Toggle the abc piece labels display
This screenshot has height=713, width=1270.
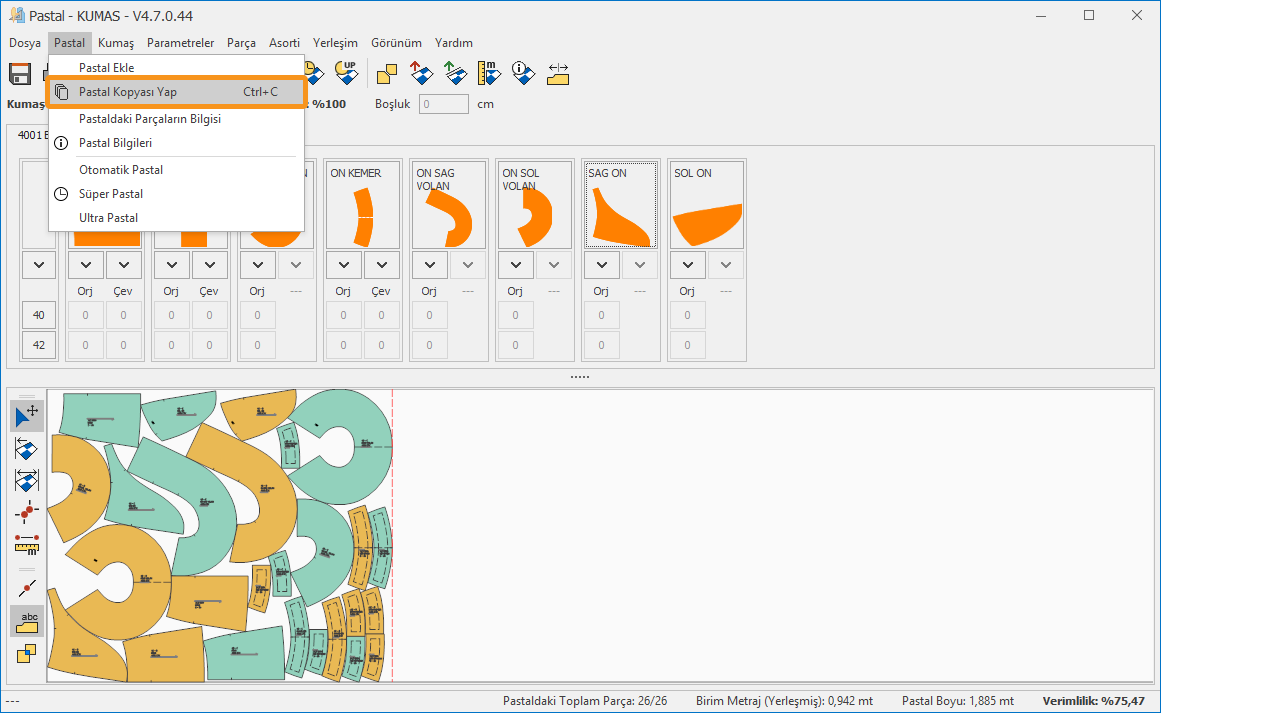pyautogui.click(x=27, y=621)
